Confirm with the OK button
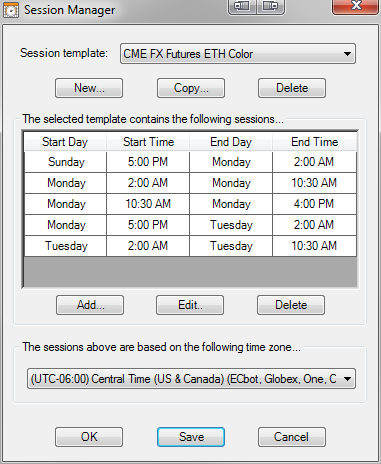 [x=89, y=437]
